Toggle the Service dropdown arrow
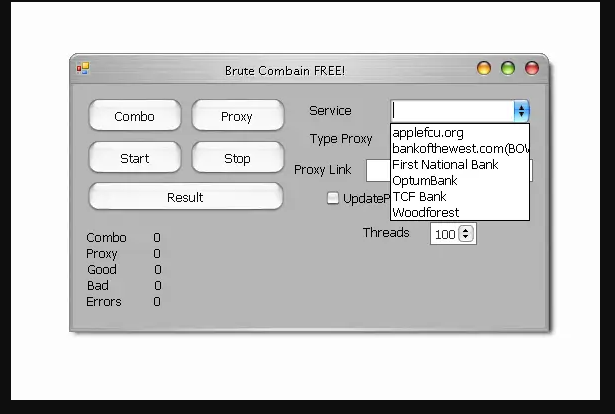 point(521,111)
